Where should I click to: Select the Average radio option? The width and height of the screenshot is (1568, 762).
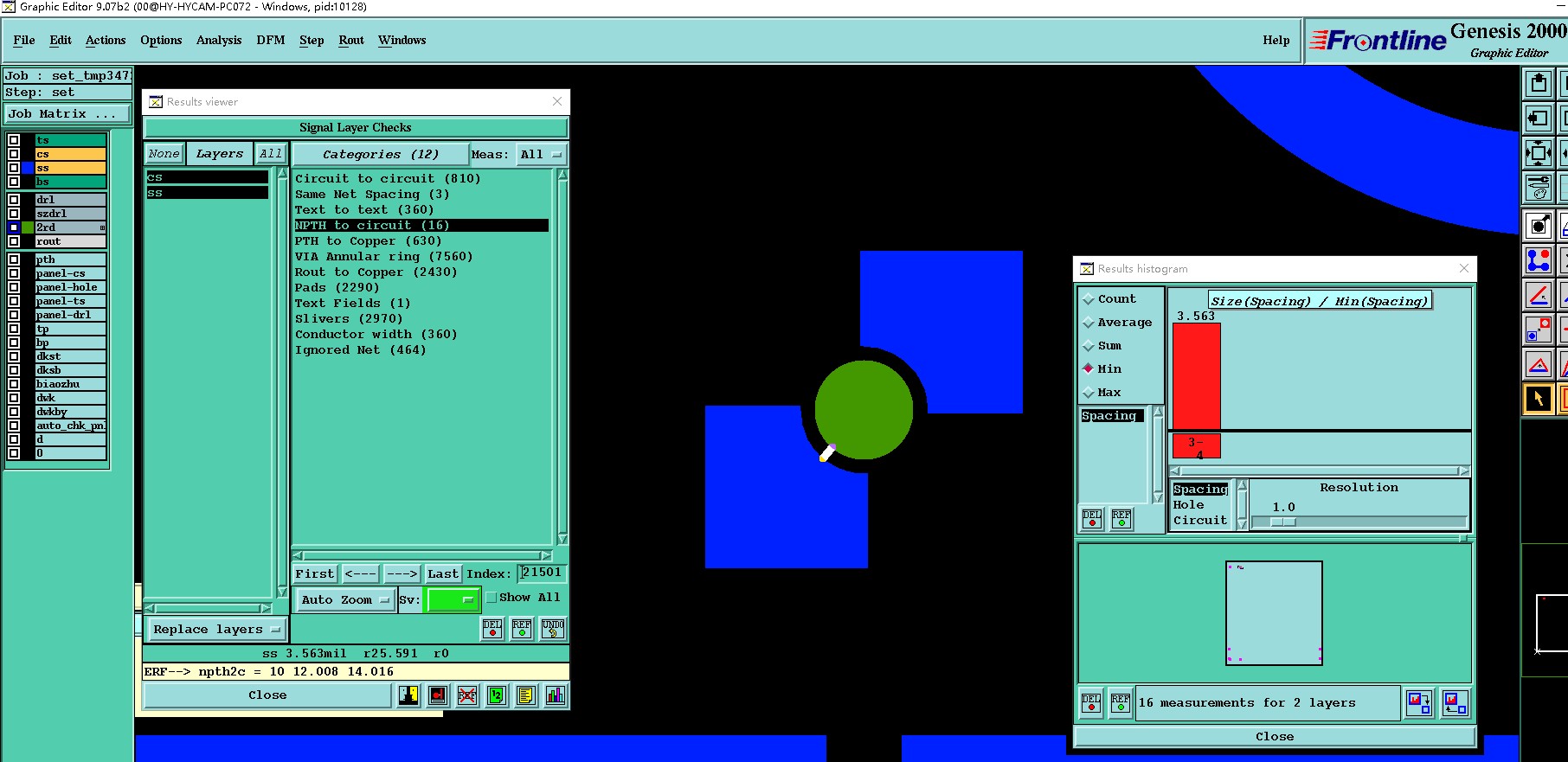coord(1089,323)
